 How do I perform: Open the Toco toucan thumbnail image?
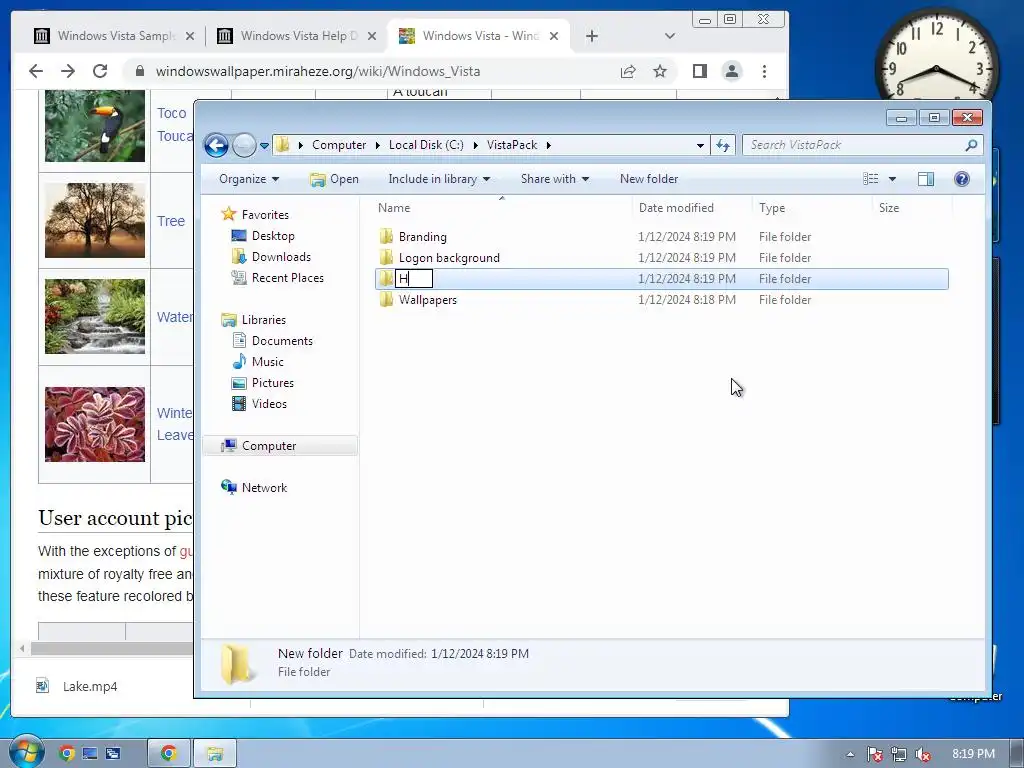pyautogui.click(x=95, y=125)
